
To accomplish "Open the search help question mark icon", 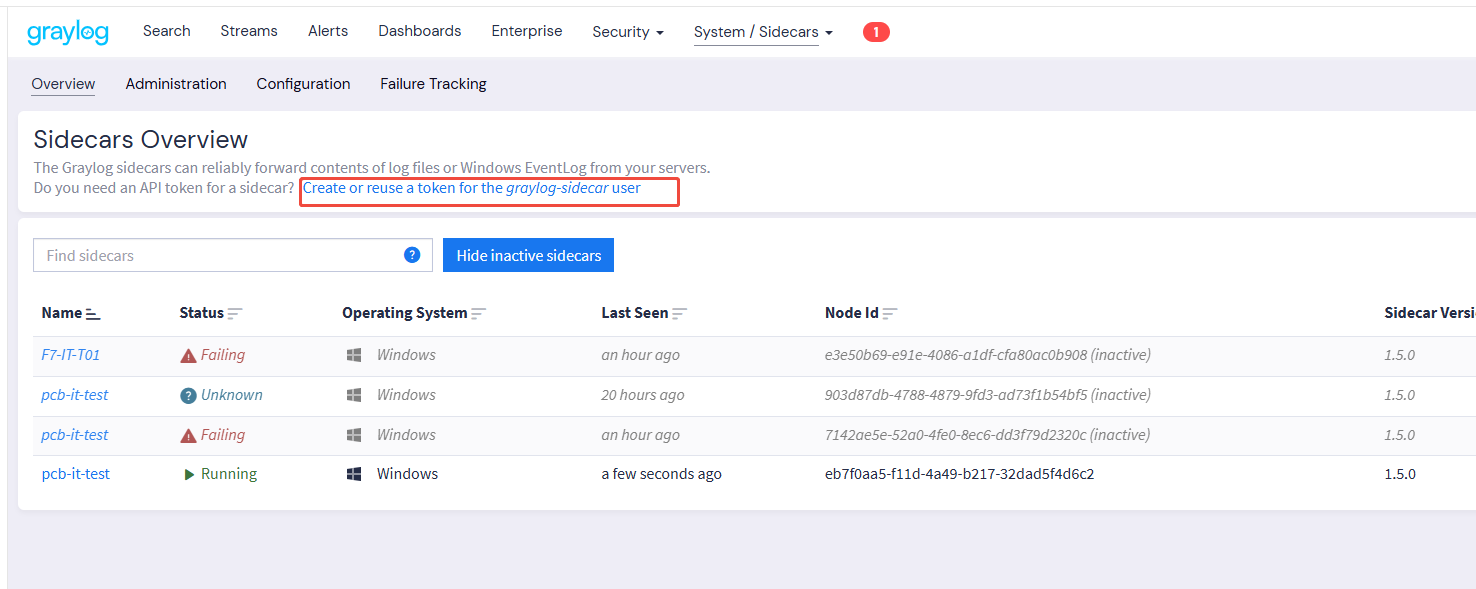I will pos(412,255).
